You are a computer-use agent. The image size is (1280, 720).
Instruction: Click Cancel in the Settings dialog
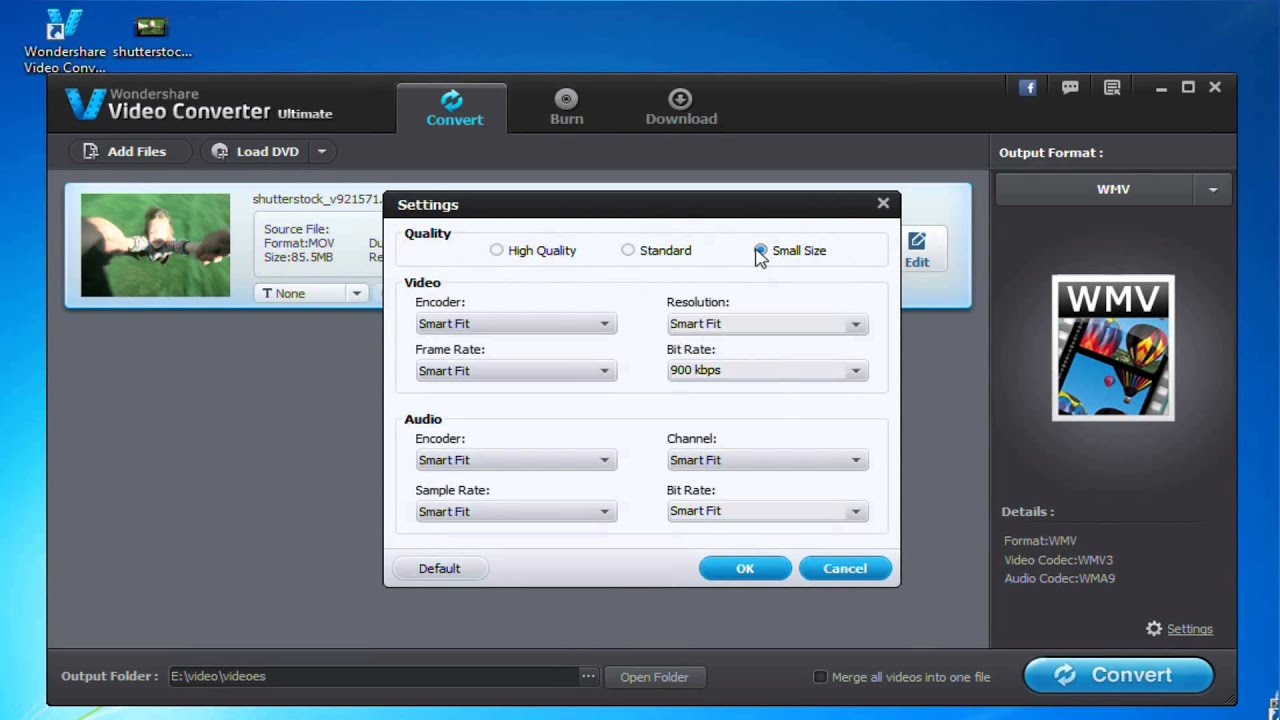pyautogui.click(x=845, y=568)
